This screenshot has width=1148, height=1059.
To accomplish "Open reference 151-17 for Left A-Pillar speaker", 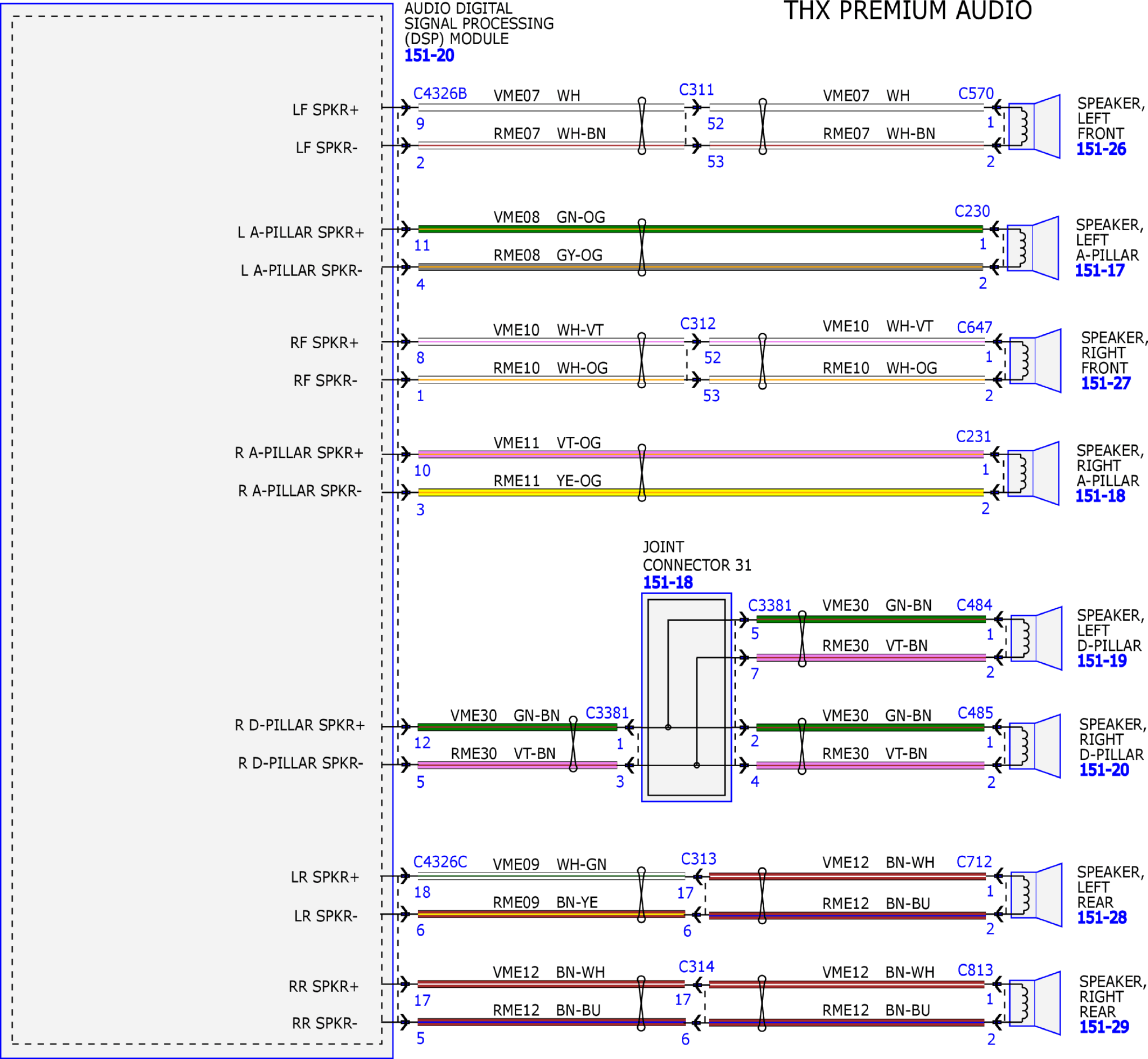I will click(x=1100, y=271).
